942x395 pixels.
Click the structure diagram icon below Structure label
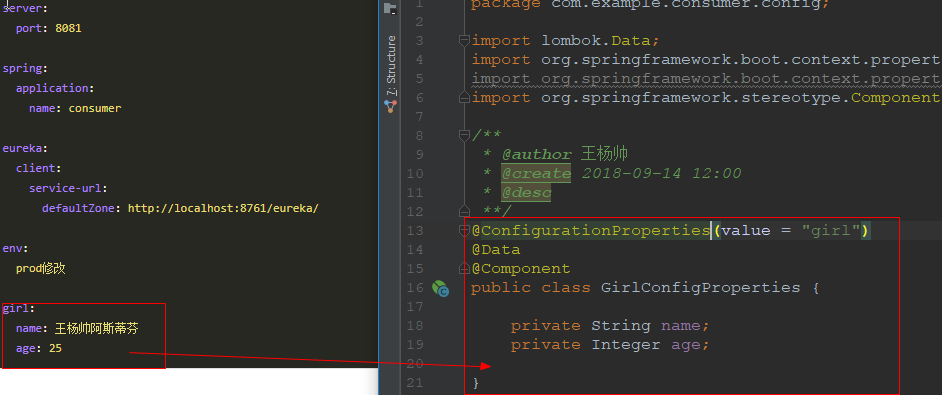click(391, 106)
